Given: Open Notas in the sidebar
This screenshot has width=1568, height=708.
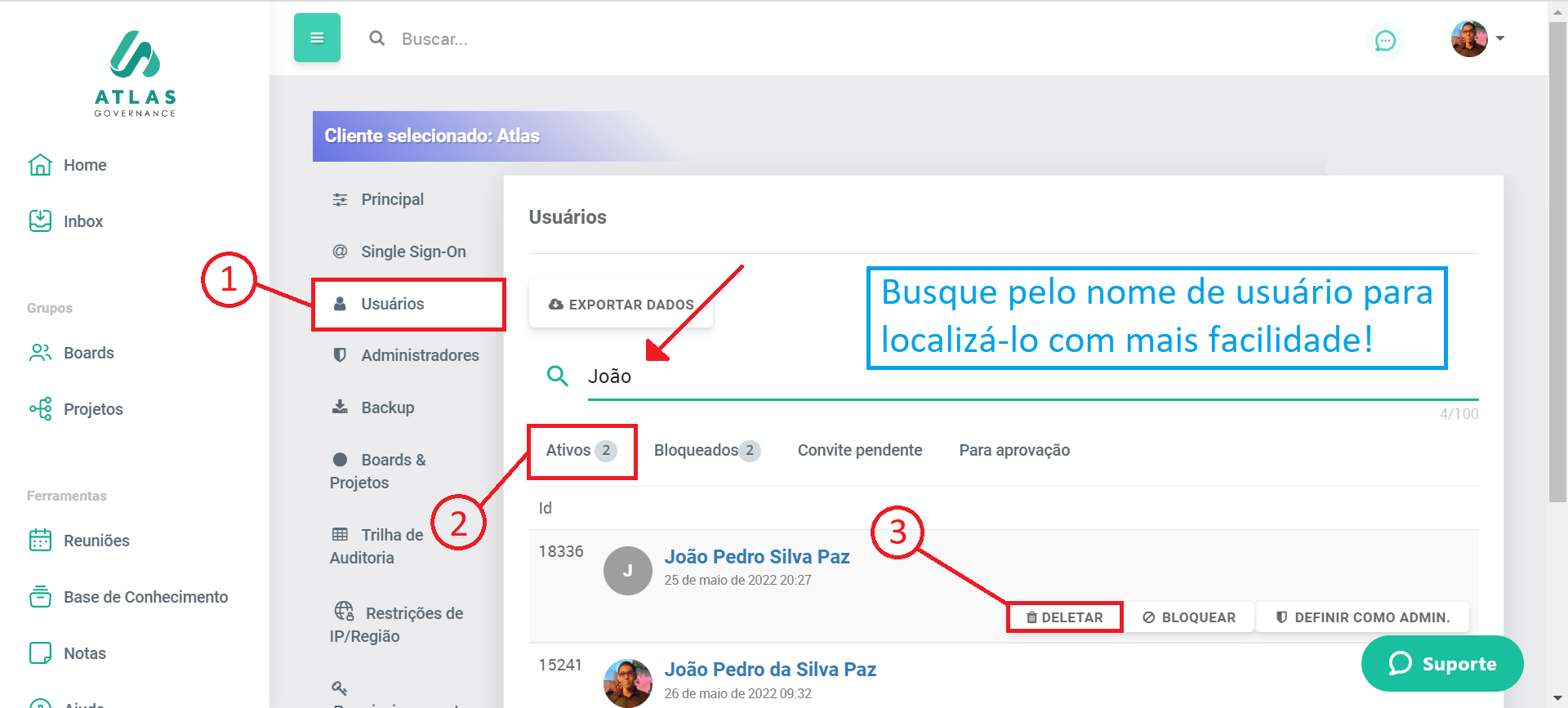Looking at the screenshot, I should click(84, 653).
